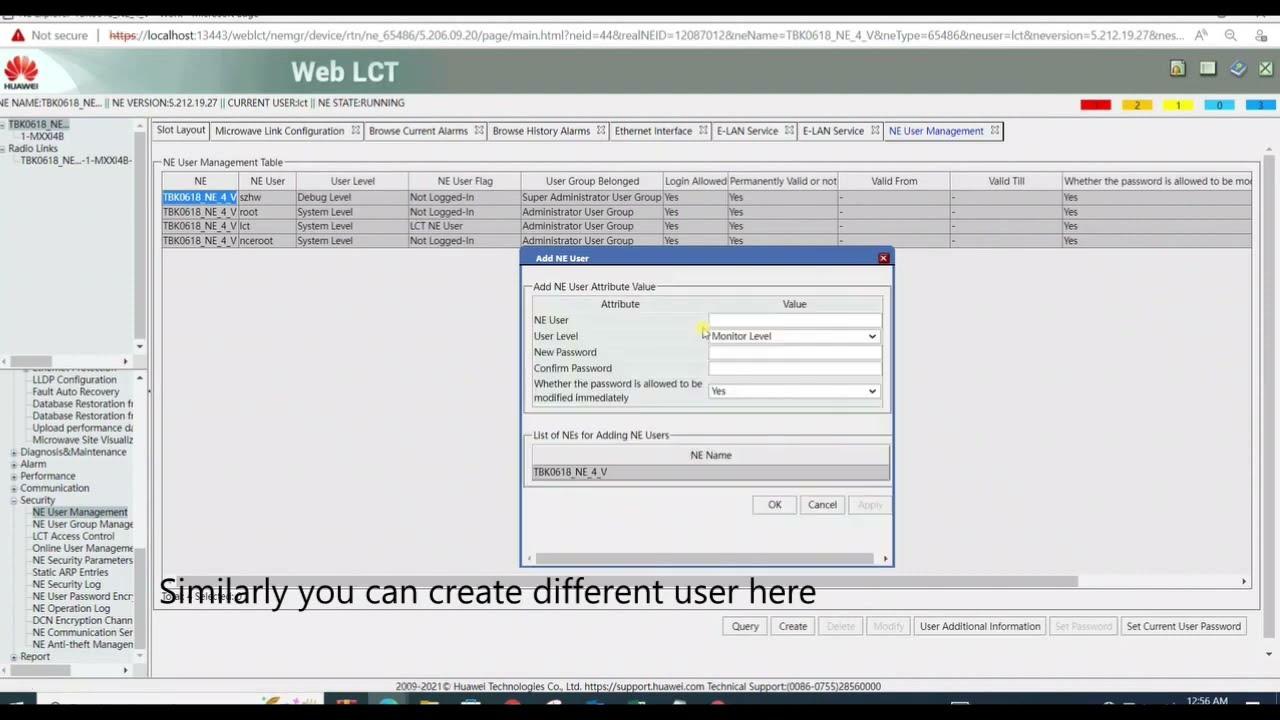The width and height of the screenshot is (1280, 720).
Task: Expand the Report tree node
Action: tap(13, 657)
